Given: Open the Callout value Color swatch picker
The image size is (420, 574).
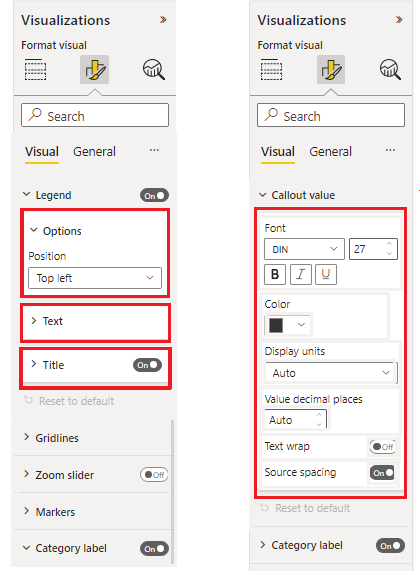Looking at the screenshot, I should coord(287,325).
